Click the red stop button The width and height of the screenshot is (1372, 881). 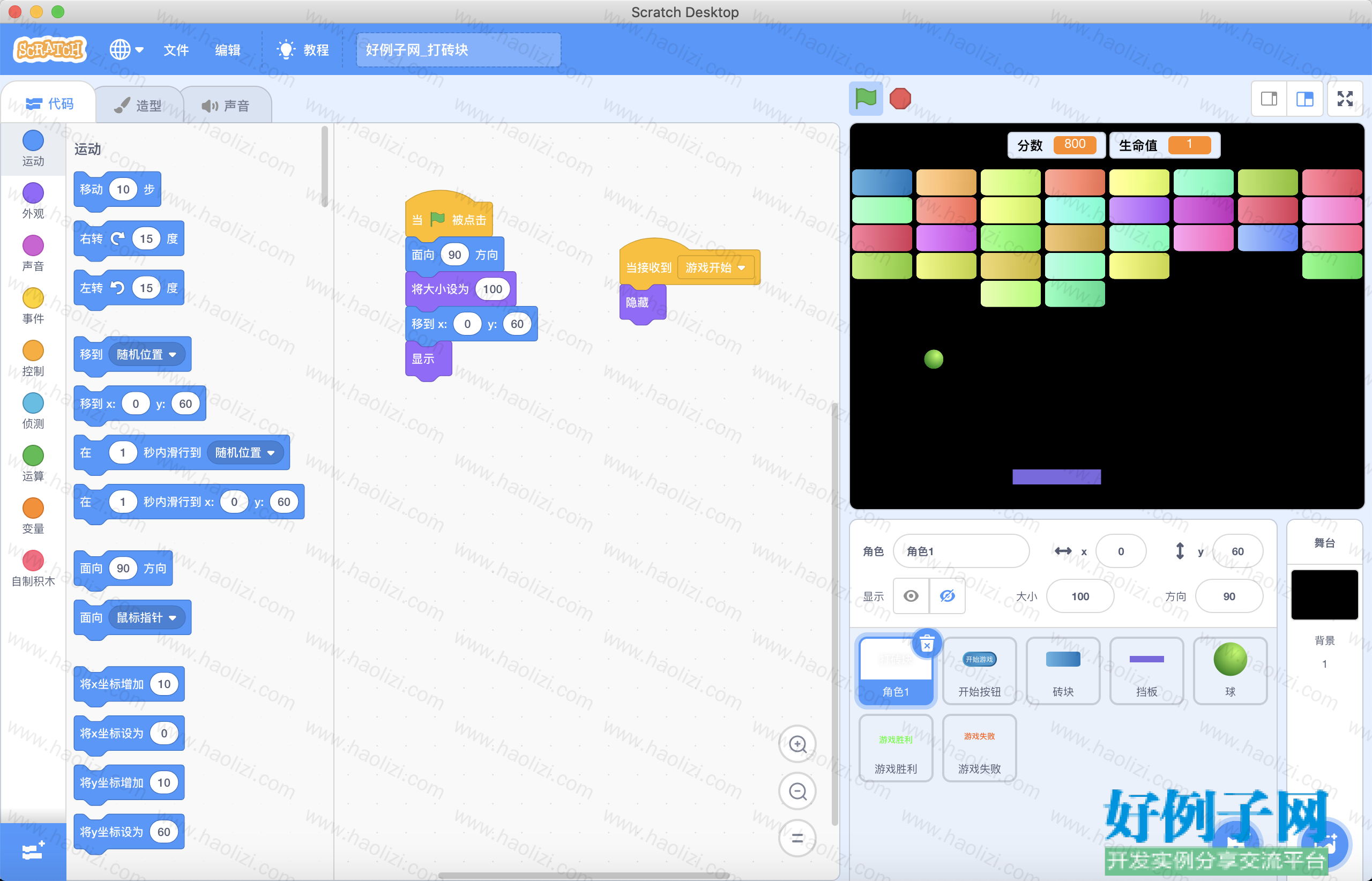pos(900,99)
